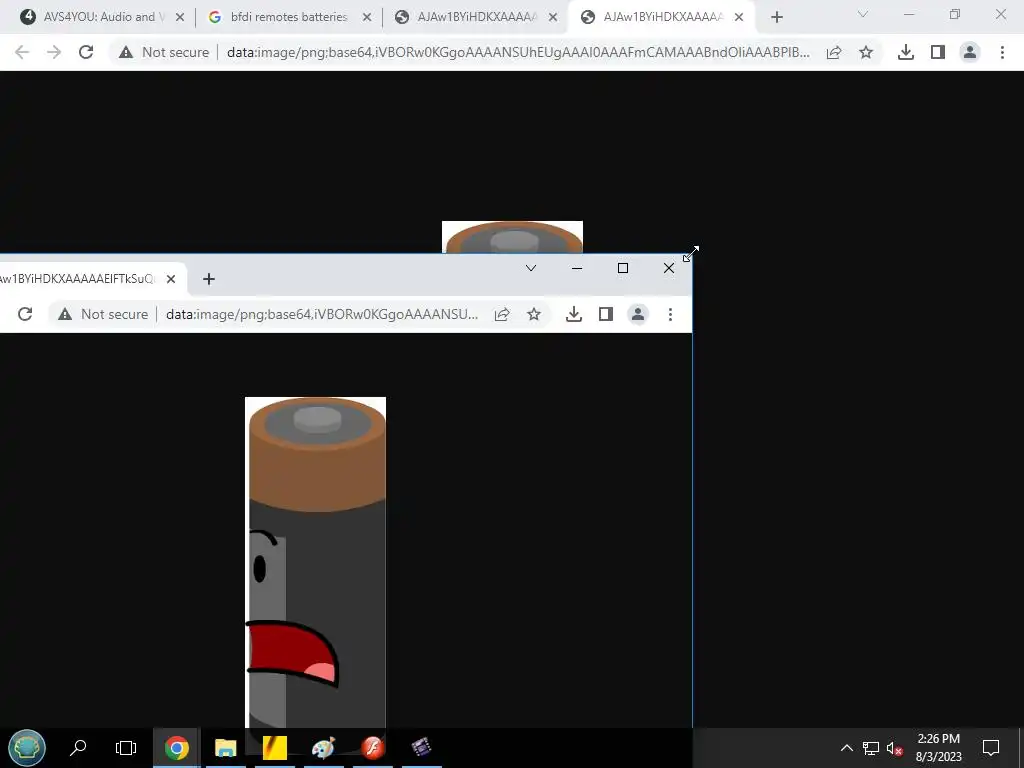Close the AVS4YOU tab

(180, 17)
